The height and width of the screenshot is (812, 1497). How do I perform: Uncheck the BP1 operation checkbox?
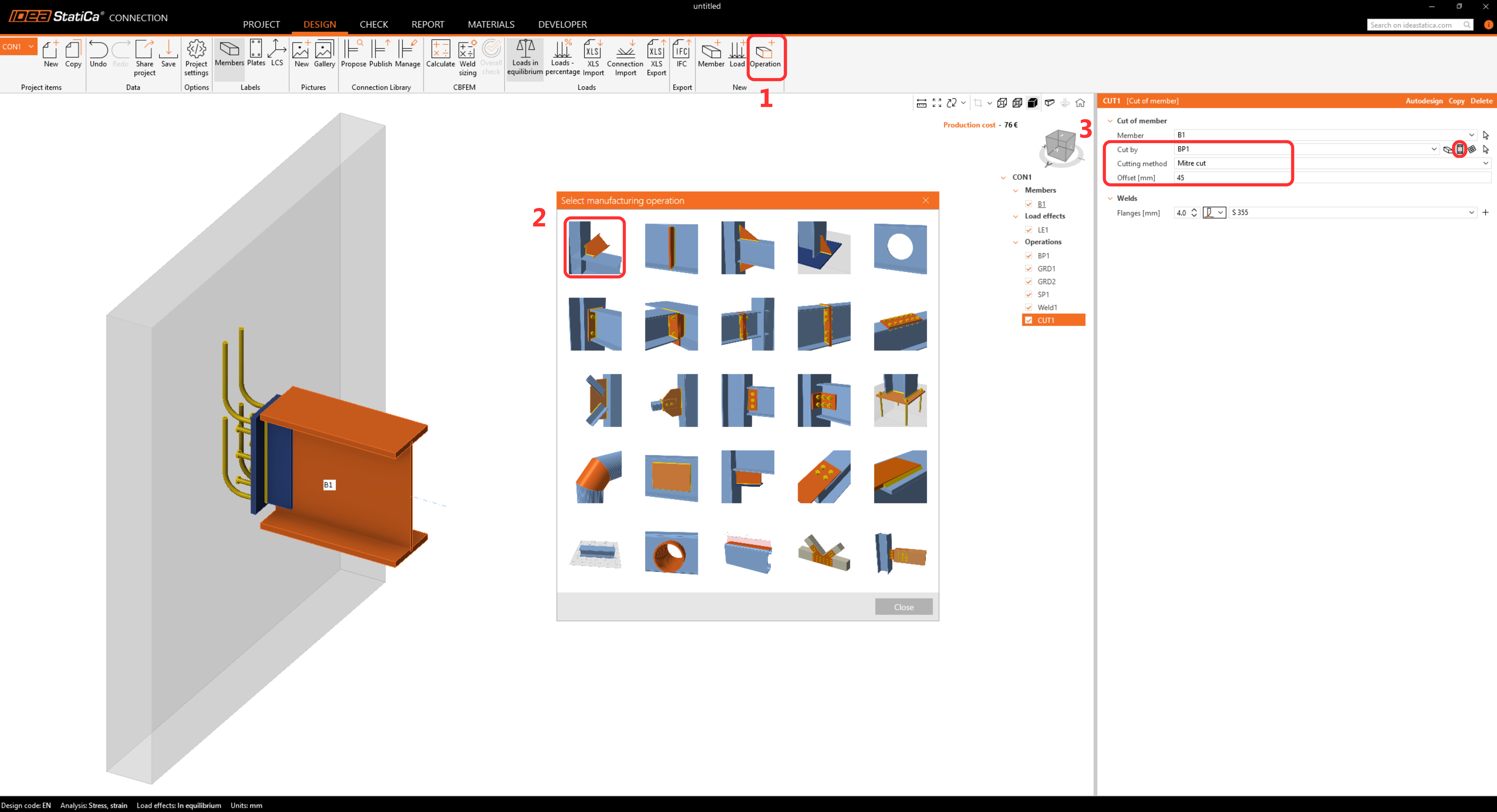pos(1029,256)
